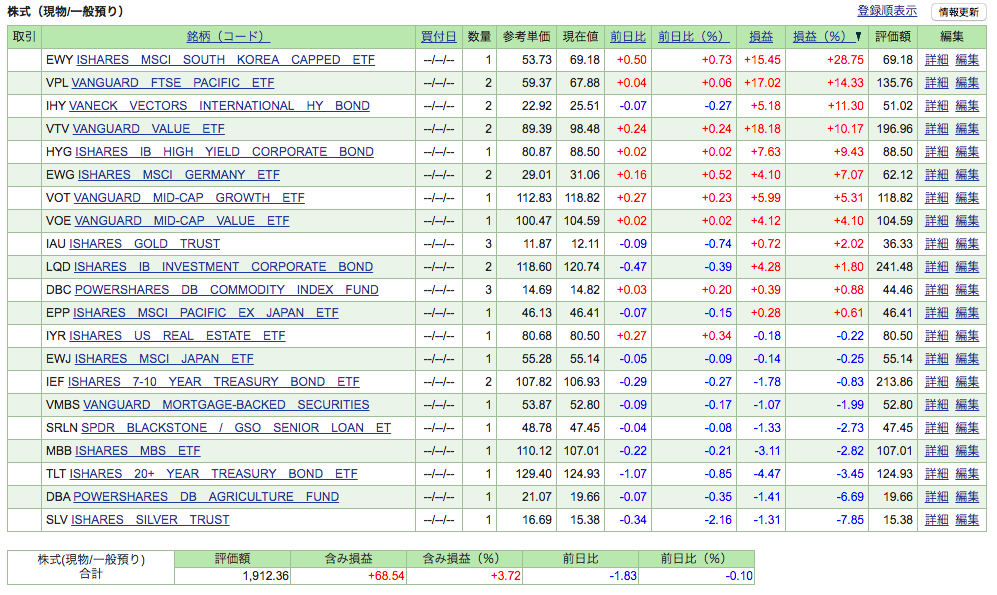Open POWERSHARES DB AGRICULTURE FUND link

[x=207, y=497]
